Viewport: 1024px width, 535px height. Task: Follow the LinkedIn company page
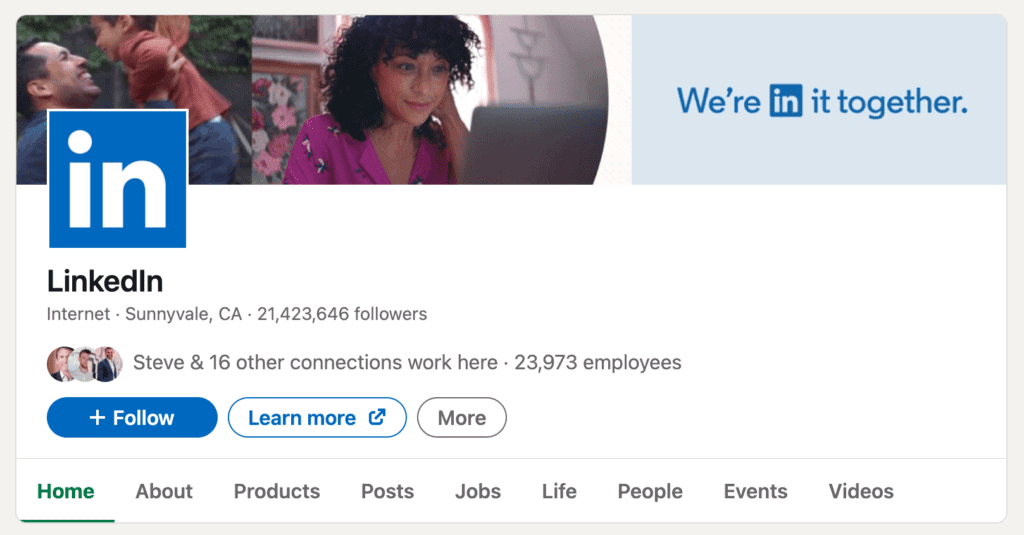pos(132,418)
